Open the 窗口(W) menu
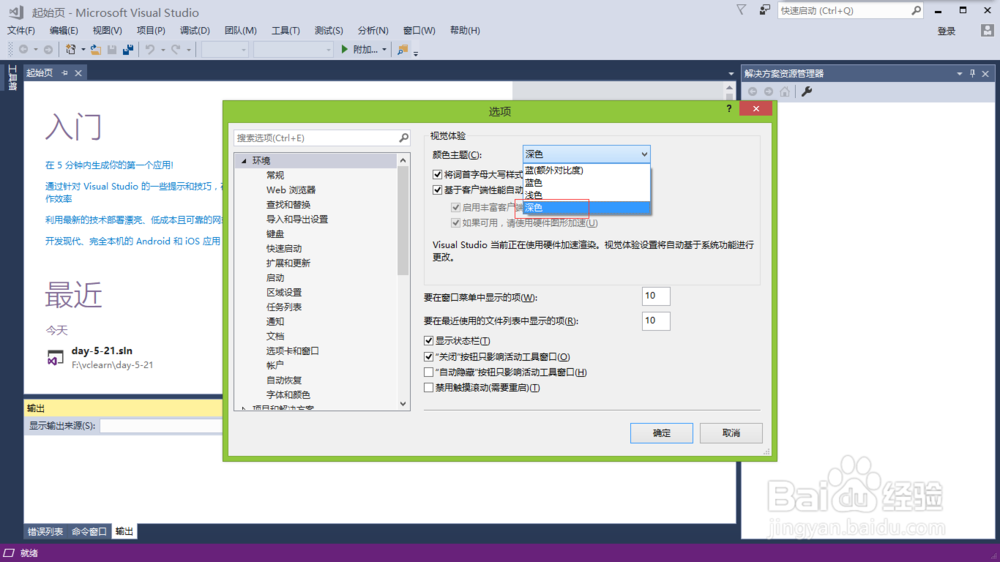 pos(419,30)
